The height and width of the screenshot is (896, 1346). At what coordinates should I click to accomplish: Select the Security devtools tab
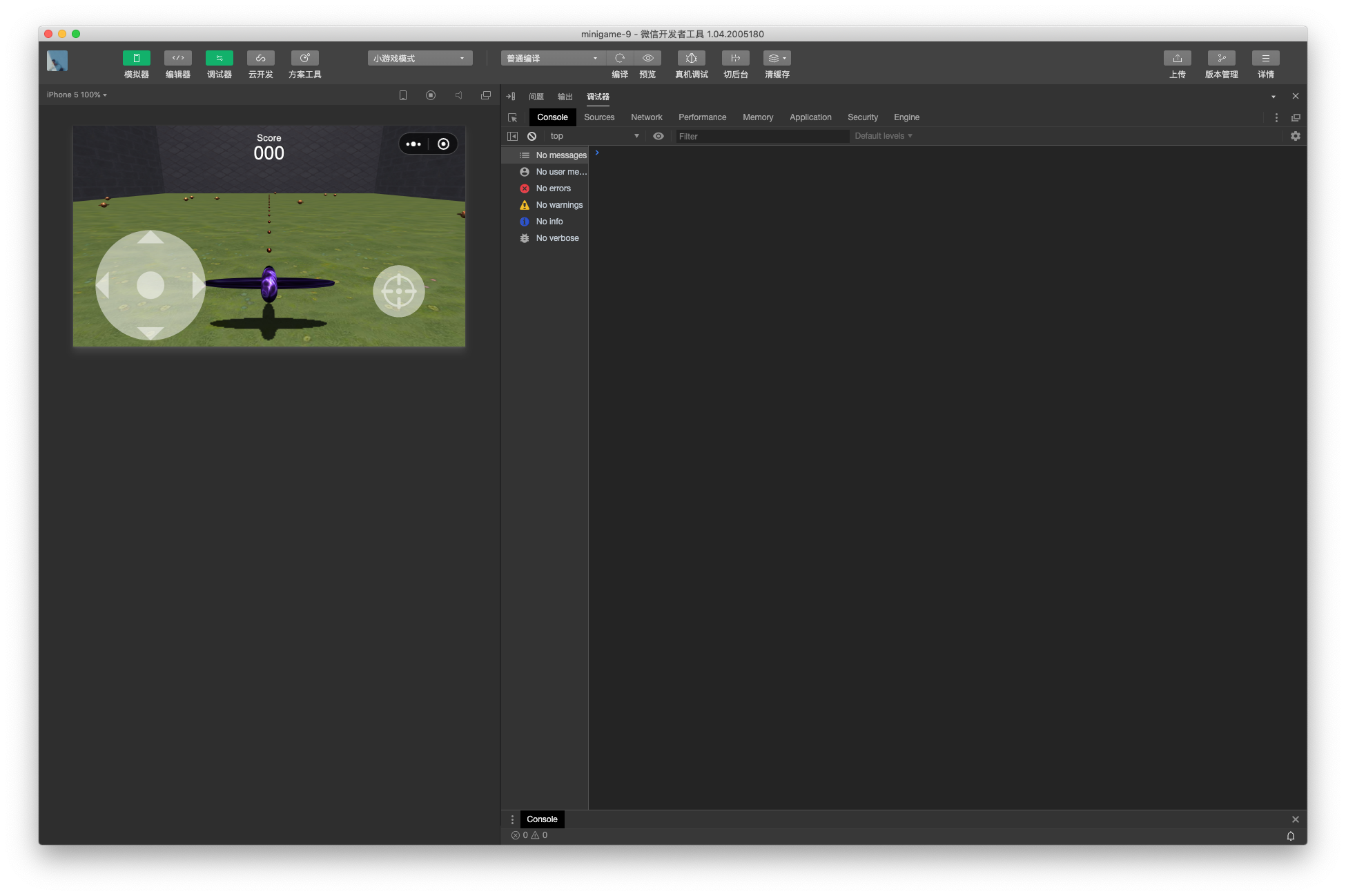(863, 117)
